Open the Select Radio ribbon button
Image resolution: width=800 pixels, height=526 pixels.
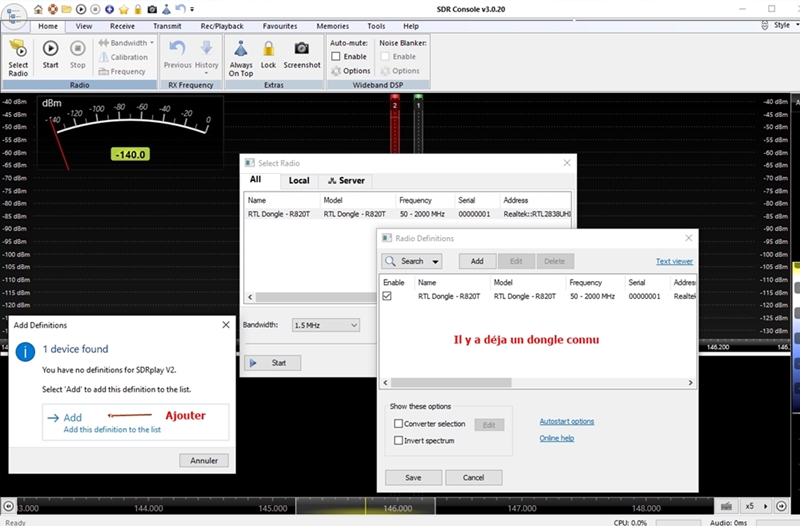click(18, 58)
